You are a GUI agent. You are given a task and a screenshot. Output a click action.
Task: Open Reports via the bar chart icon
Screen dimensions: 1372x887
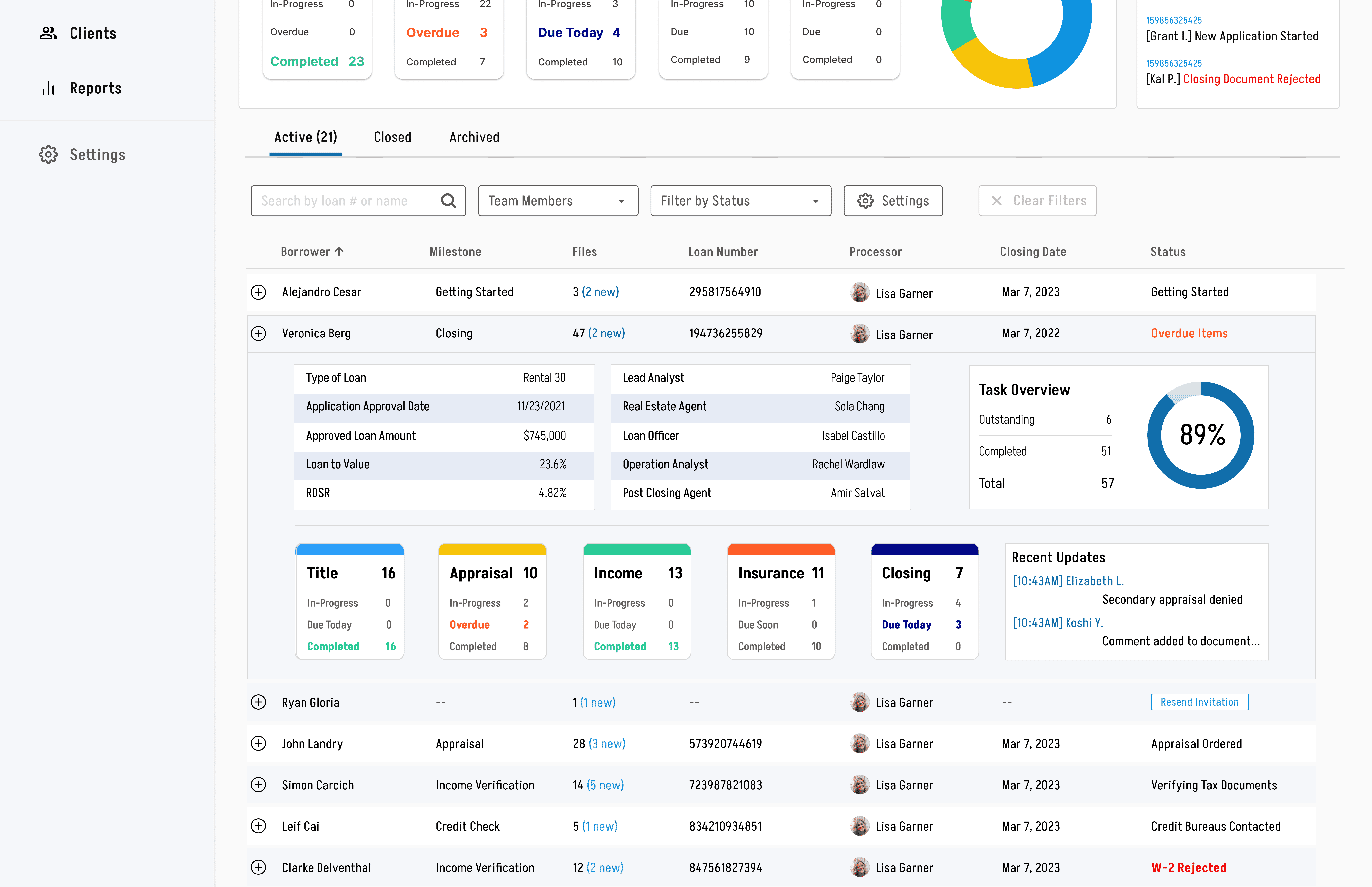pos(48,88)
